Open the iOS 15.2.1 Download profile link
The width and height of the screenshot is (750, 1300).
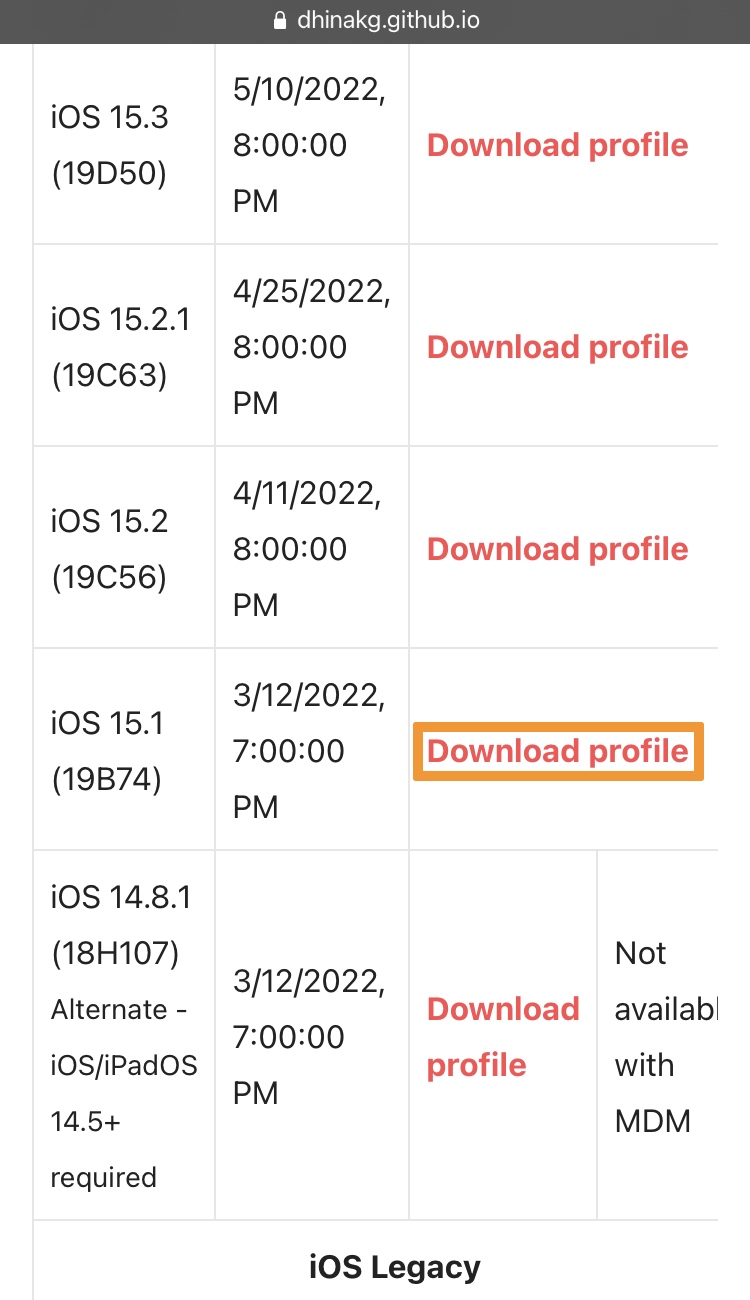[558, 347]
